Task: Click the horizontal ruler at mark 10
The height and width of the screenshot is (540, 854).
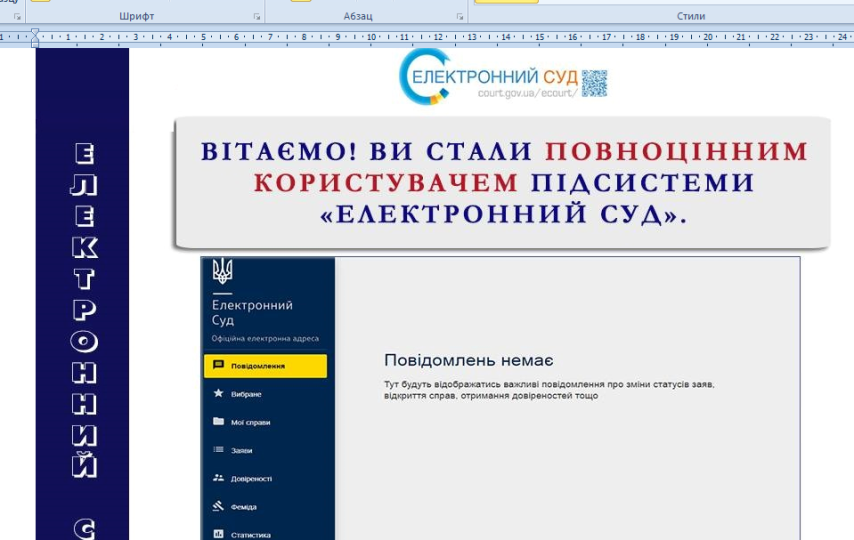Action: coord(371,37)
